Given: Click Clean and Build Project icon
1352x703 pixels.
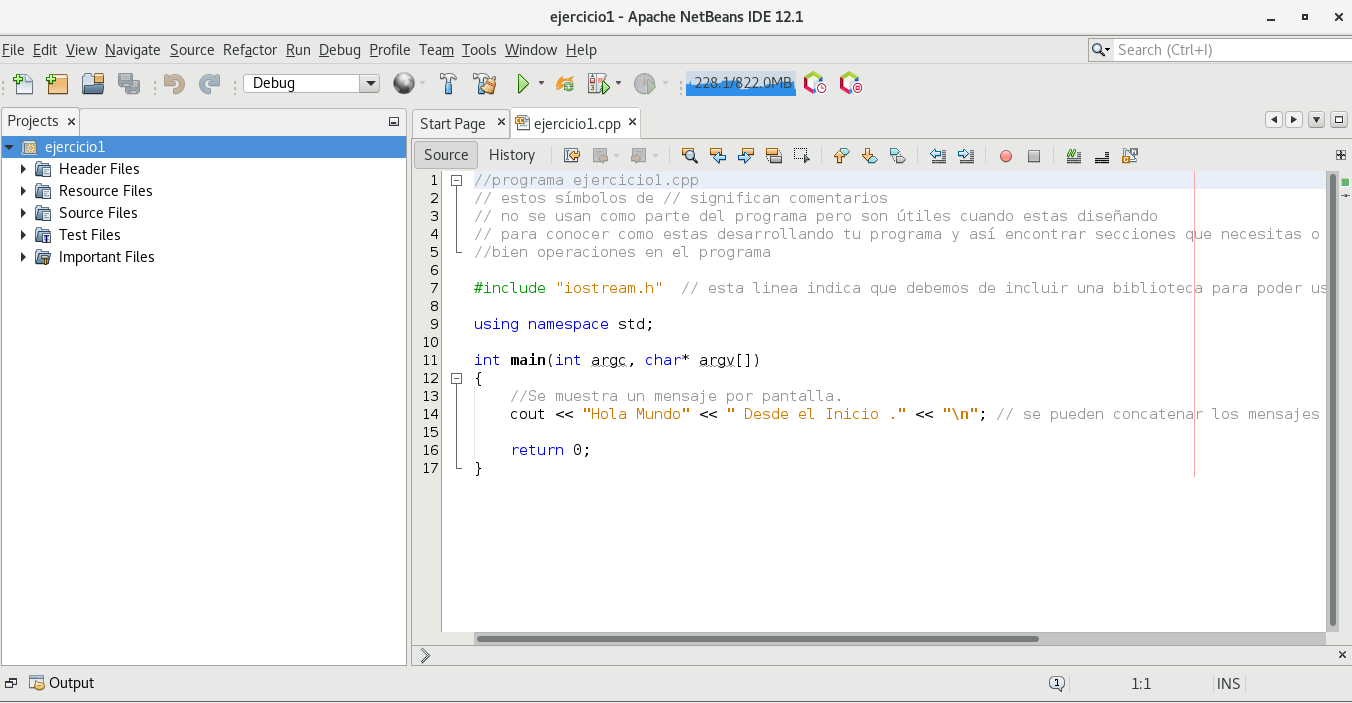Looking at the screenshot, I should [485, 84].
